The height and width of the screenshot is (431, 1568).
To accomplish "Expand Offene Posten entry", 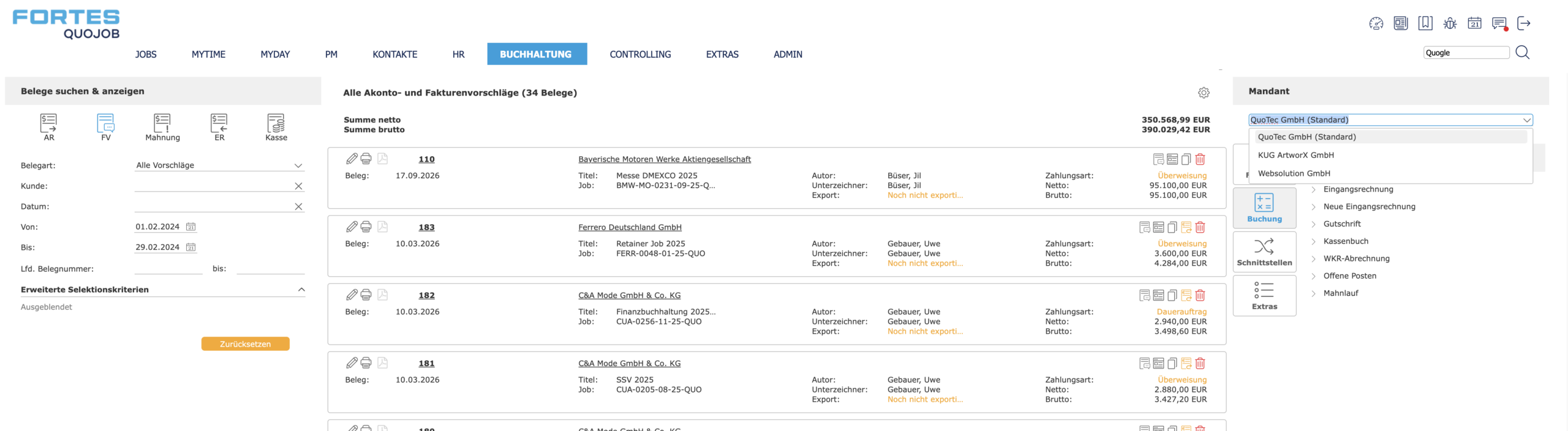I will [x=1313, y=276].
